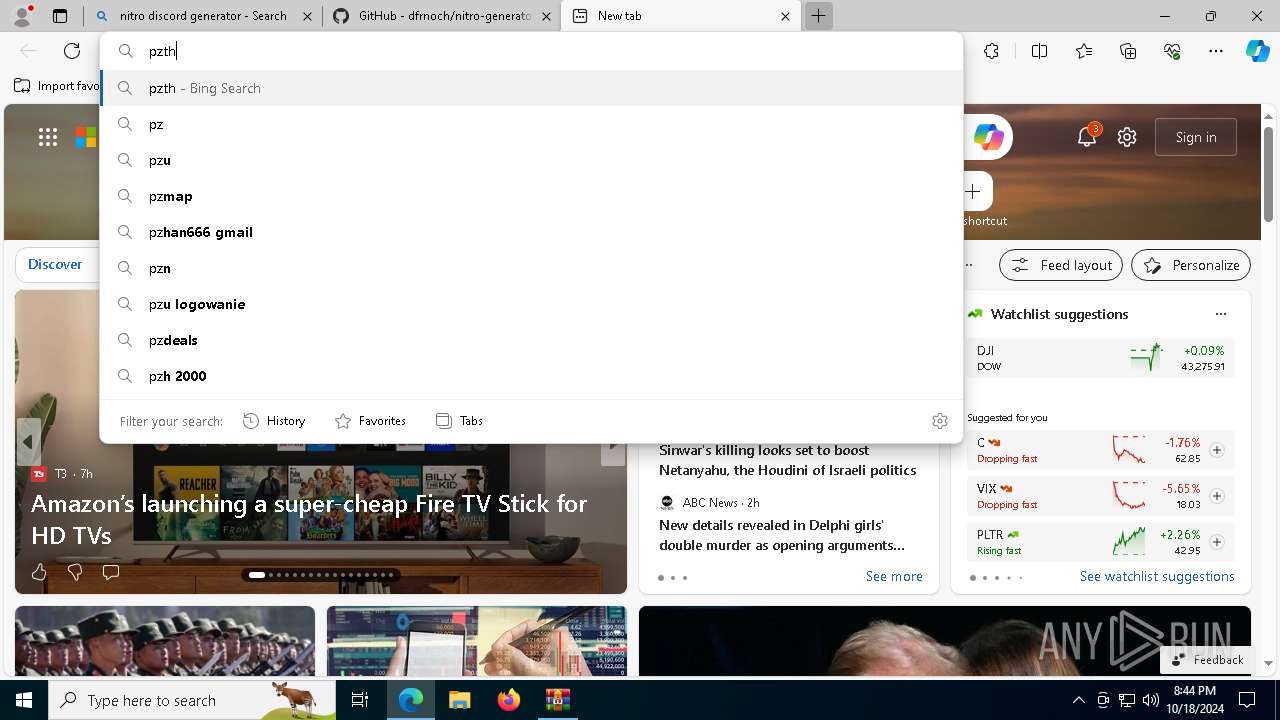
Task: Open Delphi girls' murder headline
Action: (782, 535)
